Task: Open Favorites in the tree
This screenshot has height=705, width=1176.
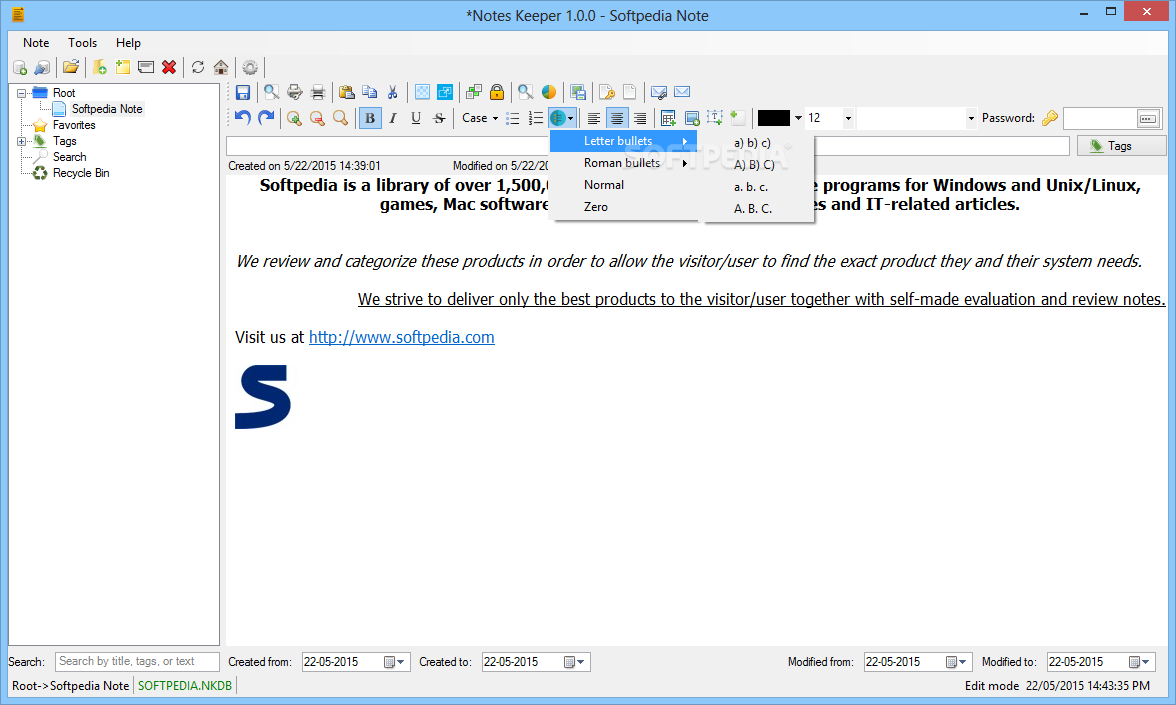Action: [74, 125]
